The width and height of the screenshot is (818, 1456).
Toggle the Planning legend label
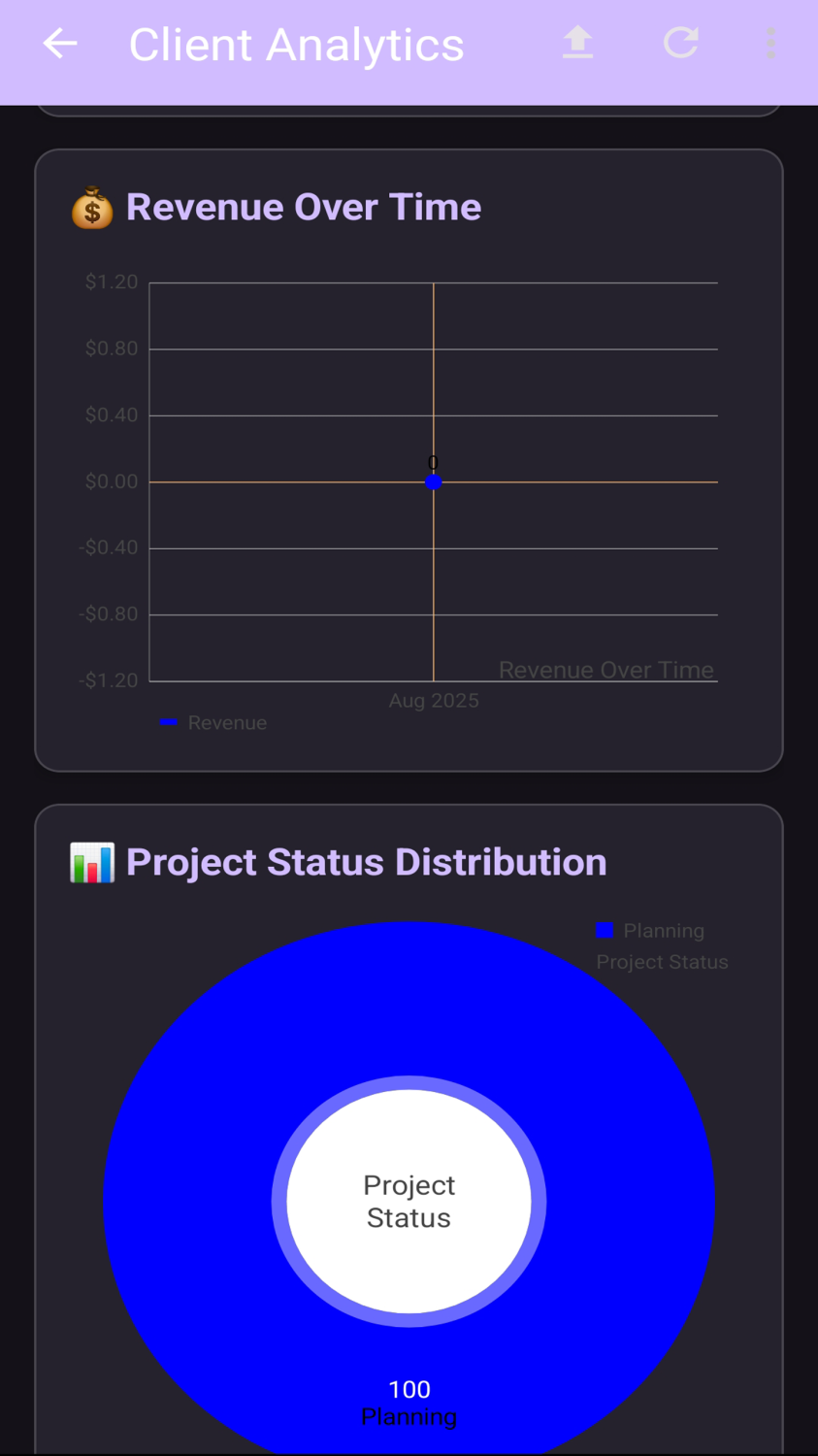point(664,931)
